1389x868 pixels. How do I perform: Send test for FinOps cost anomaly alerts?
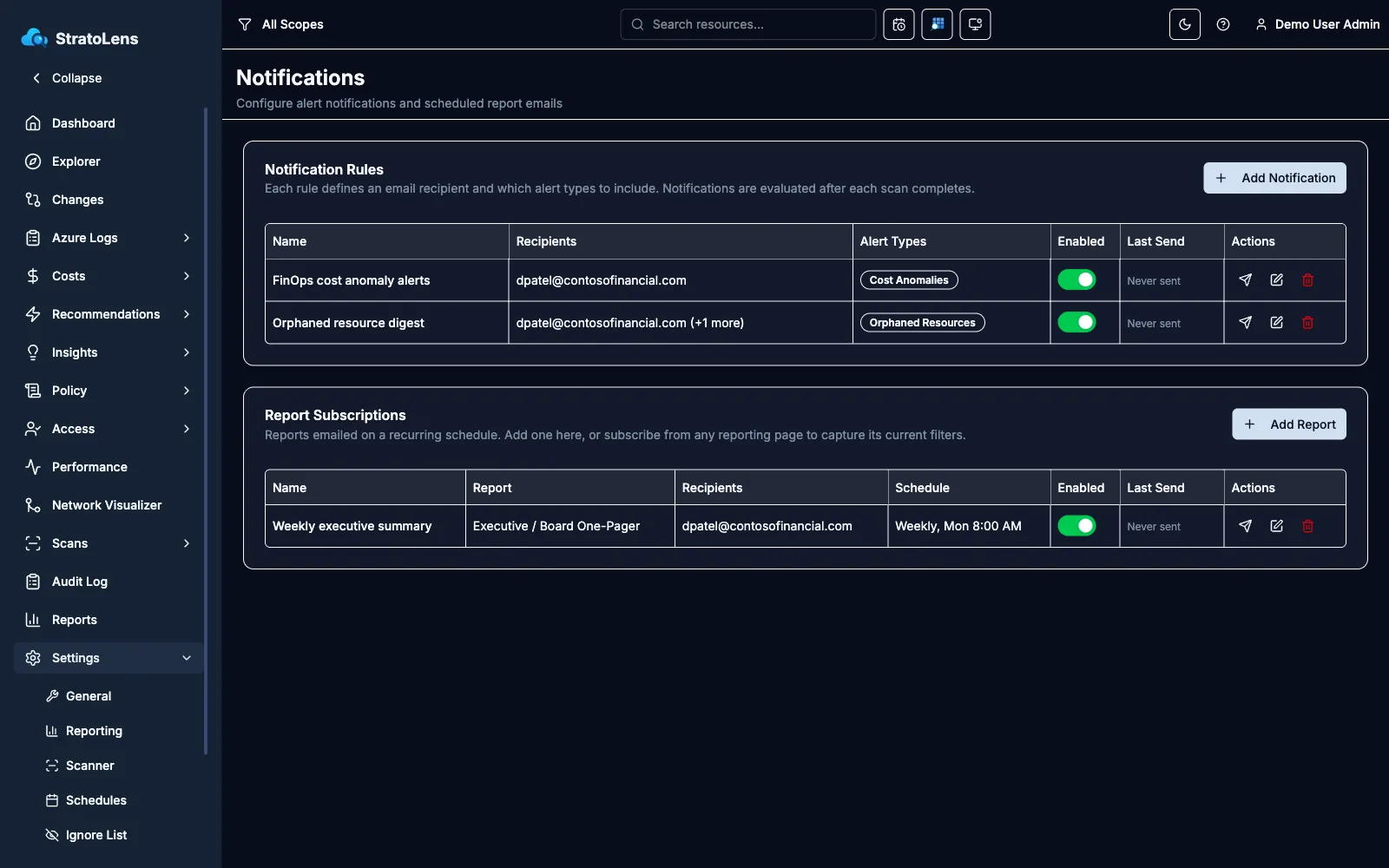click(x=1245, y=279)
